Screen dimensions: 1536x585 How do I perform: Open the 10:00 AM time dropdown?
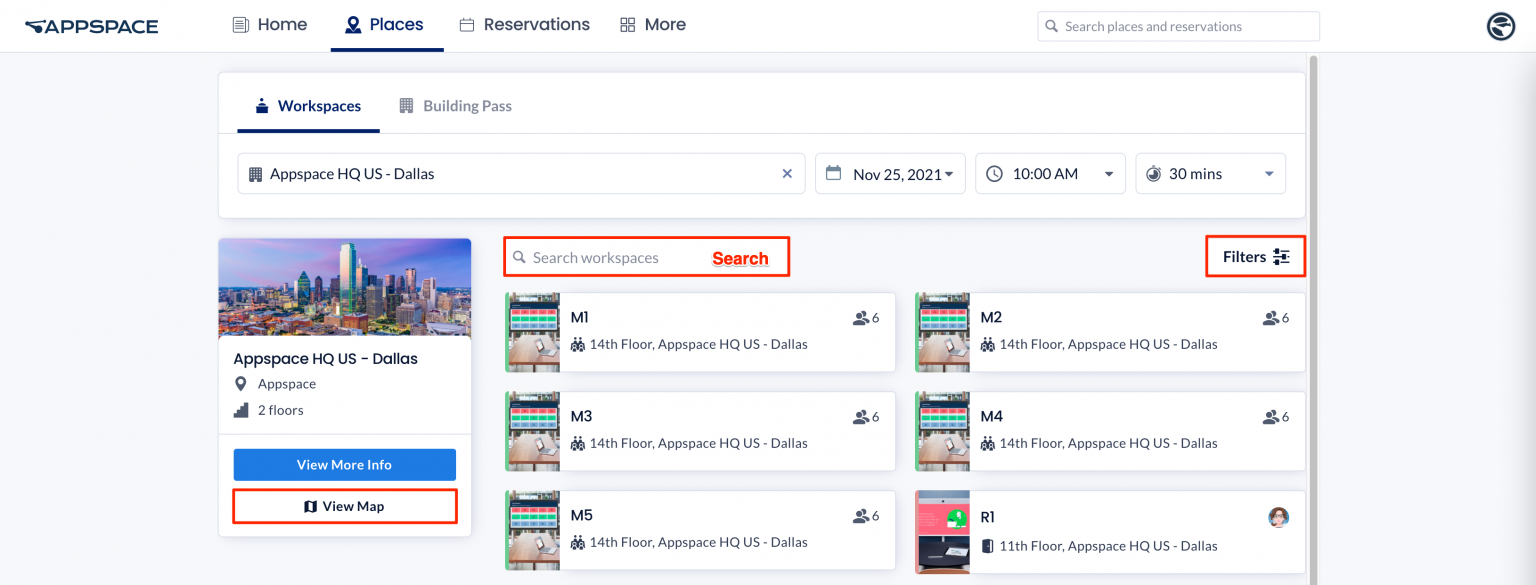[1050, 174]
